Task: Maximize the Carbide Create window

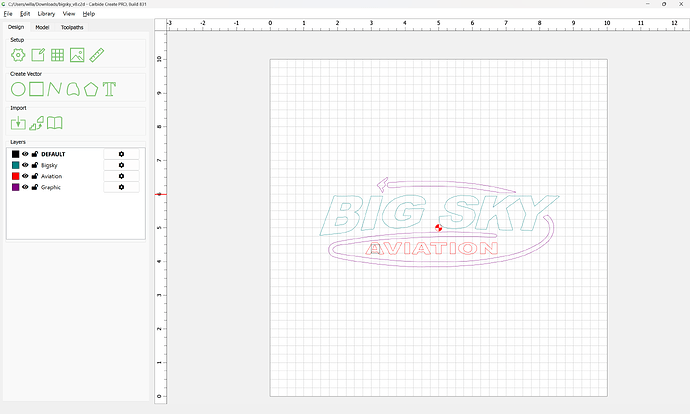Action: pos(664,4)
